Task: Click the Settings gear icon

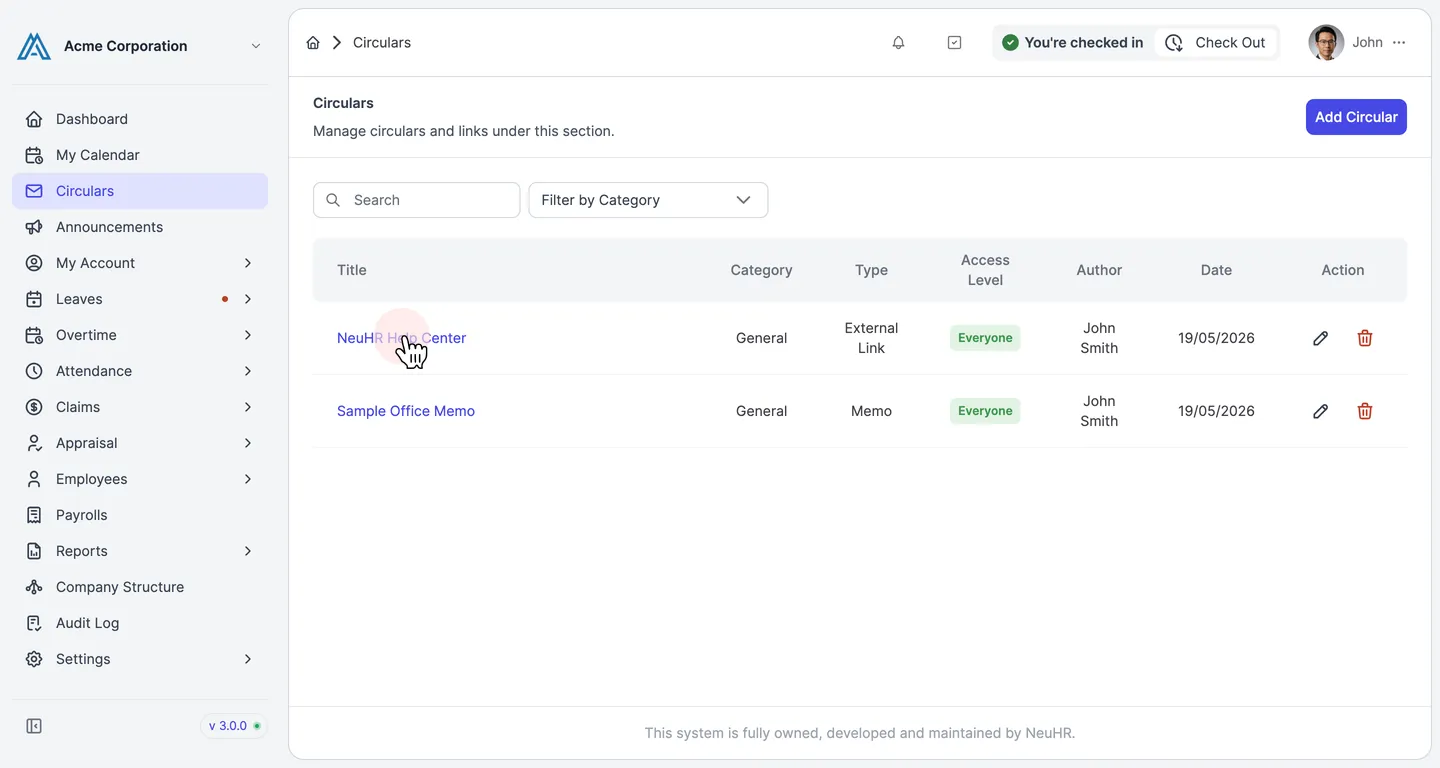Action: [34, 659]
